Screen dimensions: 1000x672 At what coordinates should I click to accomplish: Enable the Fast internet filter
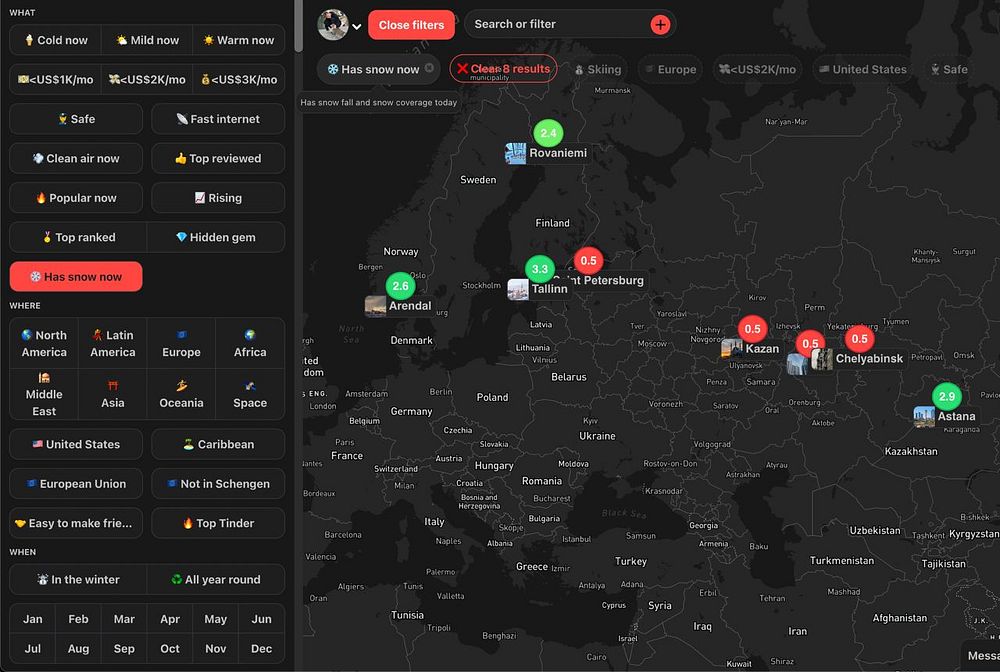click(x=218, y=119)
